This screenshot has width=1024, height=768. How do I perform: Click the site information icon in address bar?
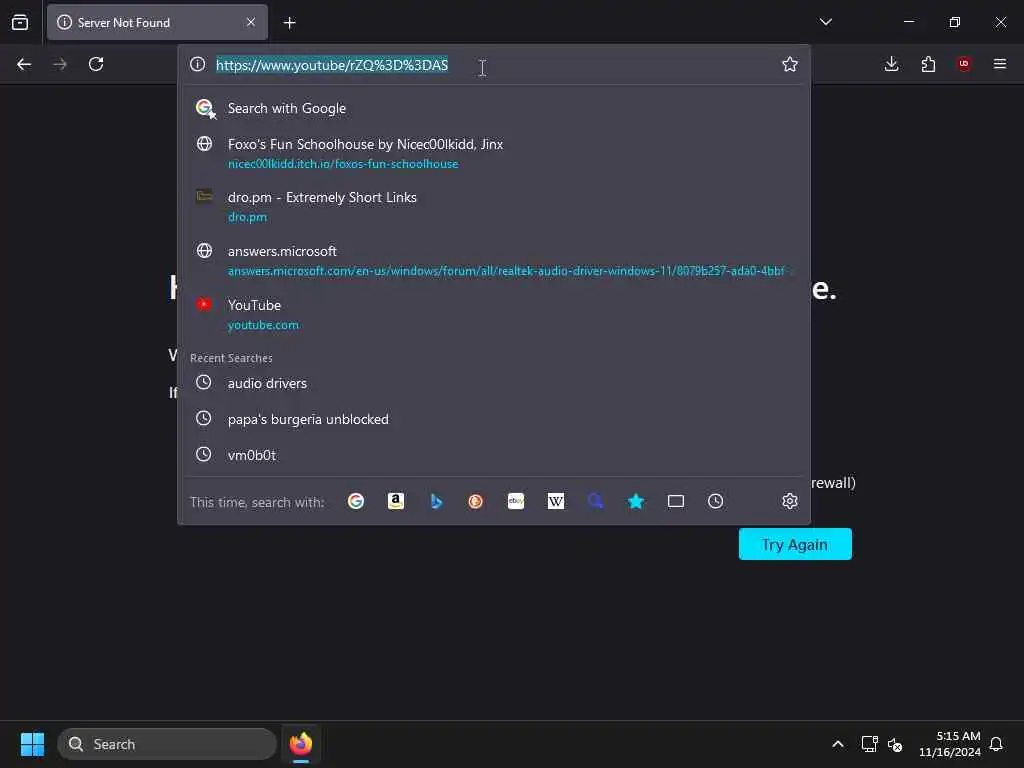click(x=197, y=64)
